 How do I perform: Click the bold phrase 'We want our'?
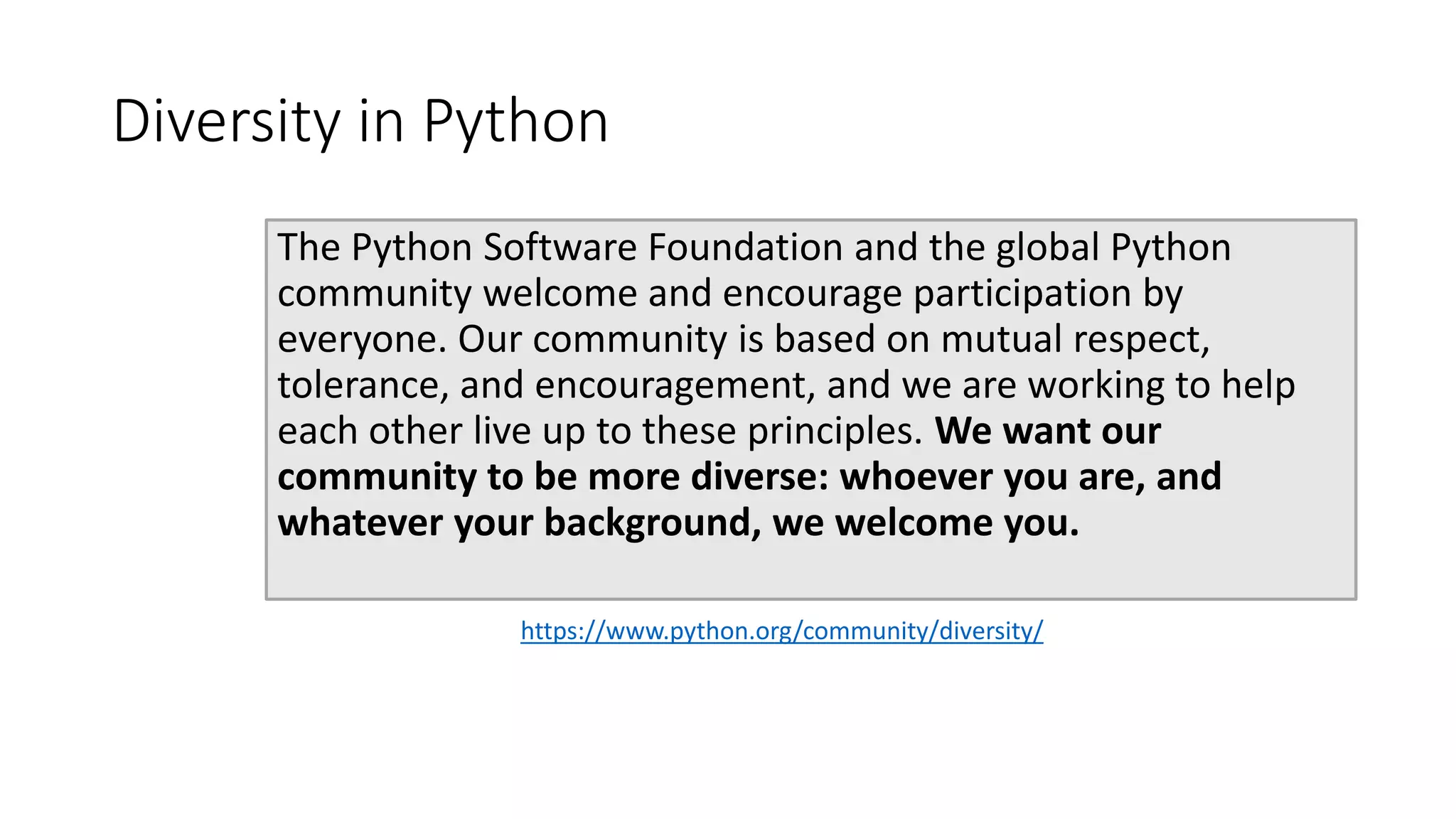[x=1047, y=431]
